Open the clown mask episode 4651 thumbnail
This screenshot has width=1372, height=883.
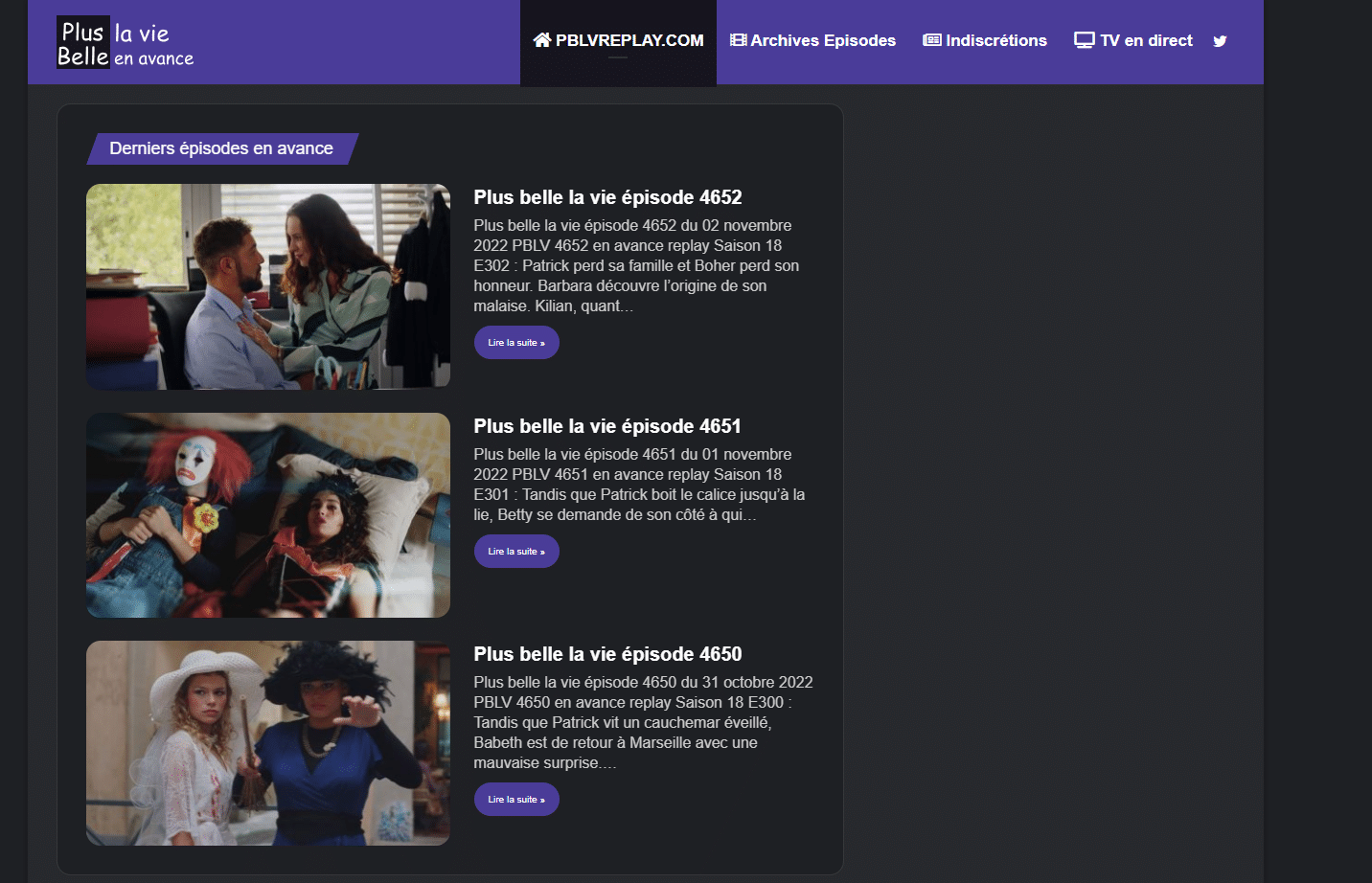[x=268, y=515]
